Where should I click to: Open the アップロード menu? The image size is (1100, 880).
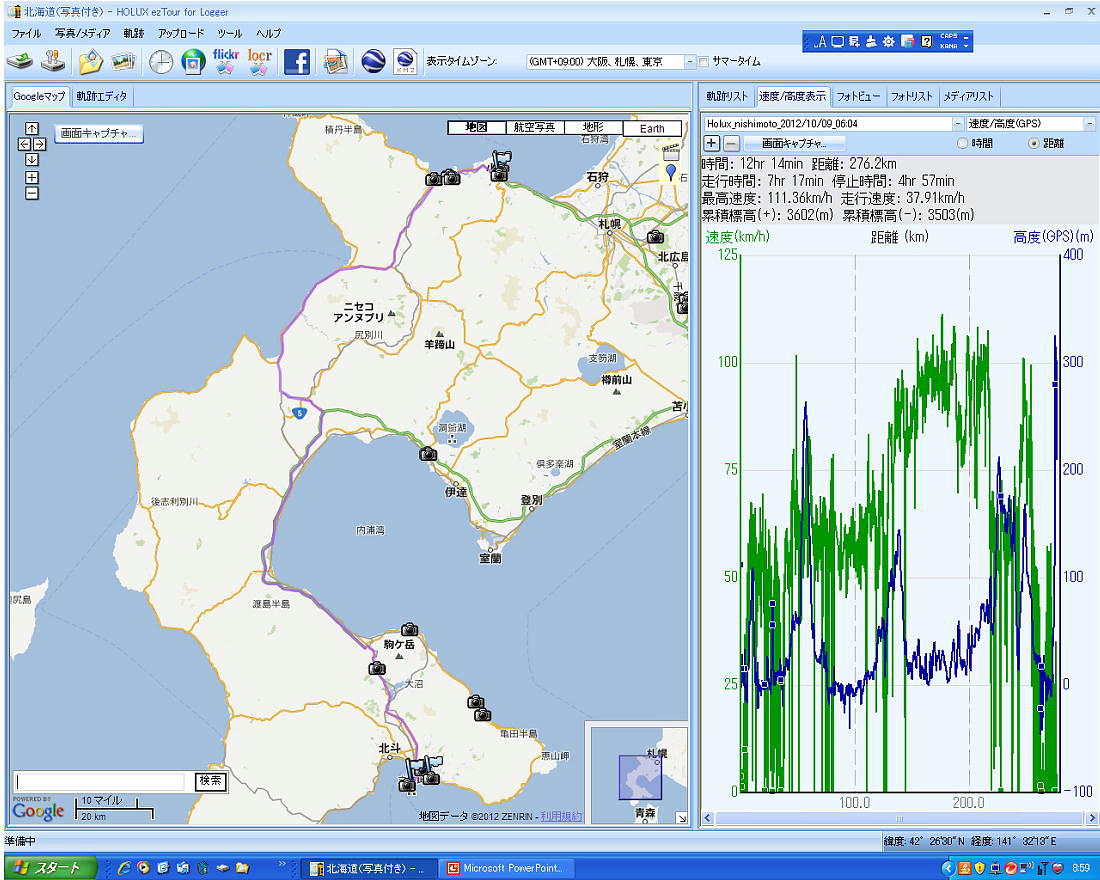pyautogui.click(x=180, y=33)
